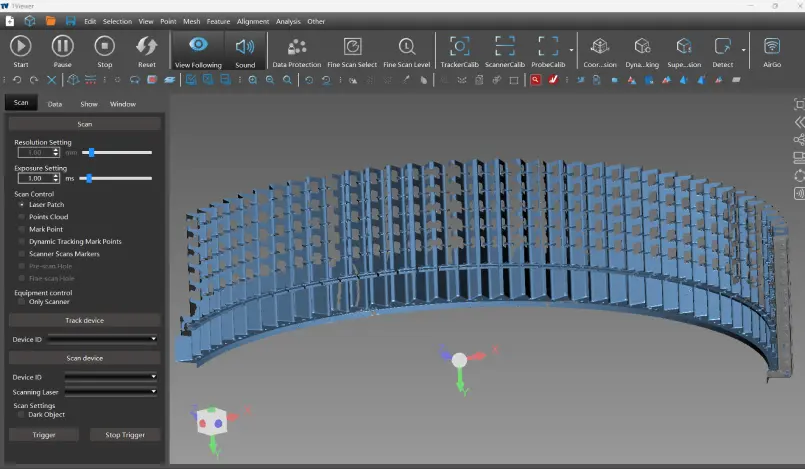805x469 pixels.
Task: Click the red checkmark circle icon
Action: (x=553, y=80)
